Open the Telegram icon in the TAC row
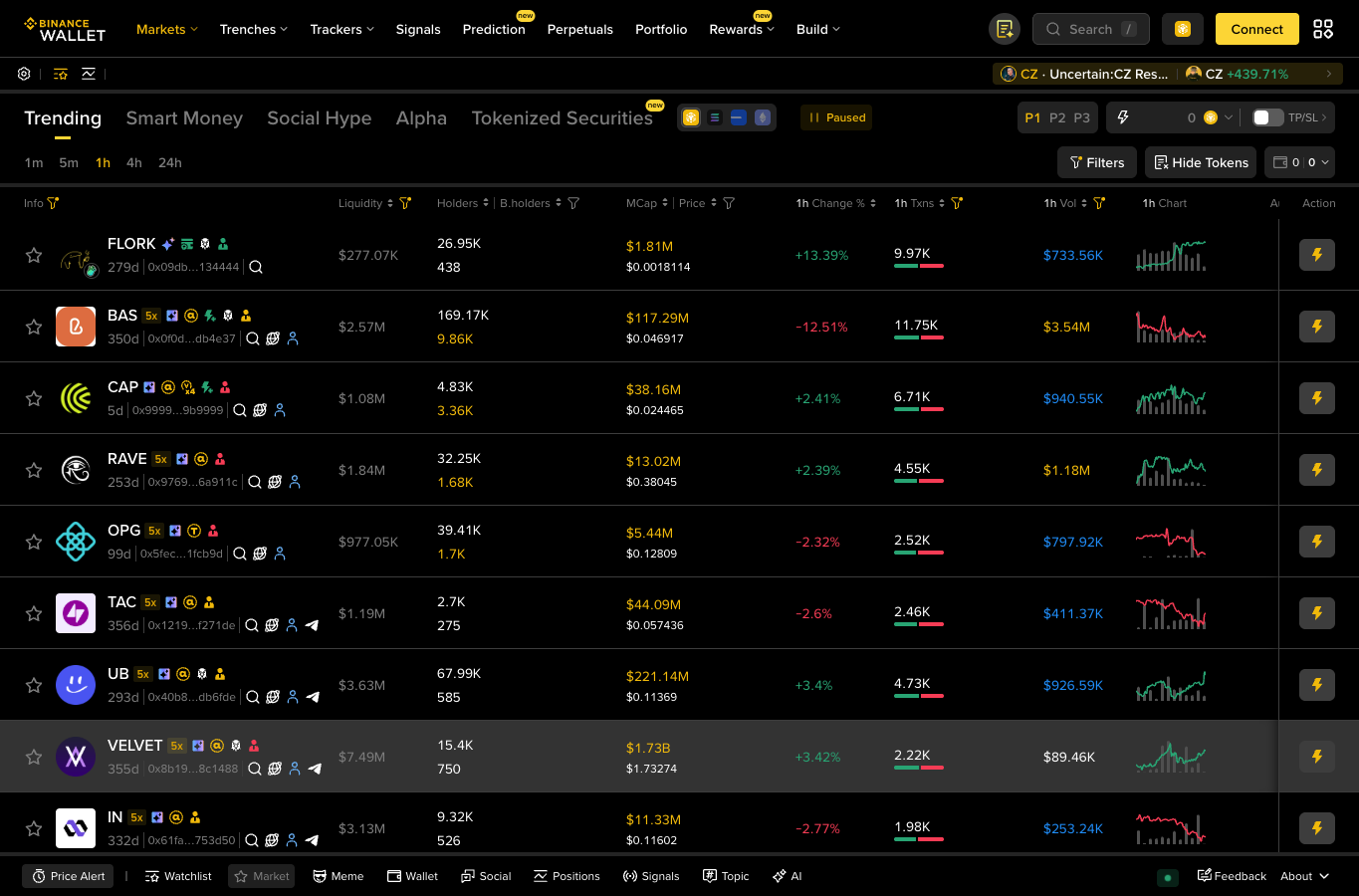 (x=312, y=625)
